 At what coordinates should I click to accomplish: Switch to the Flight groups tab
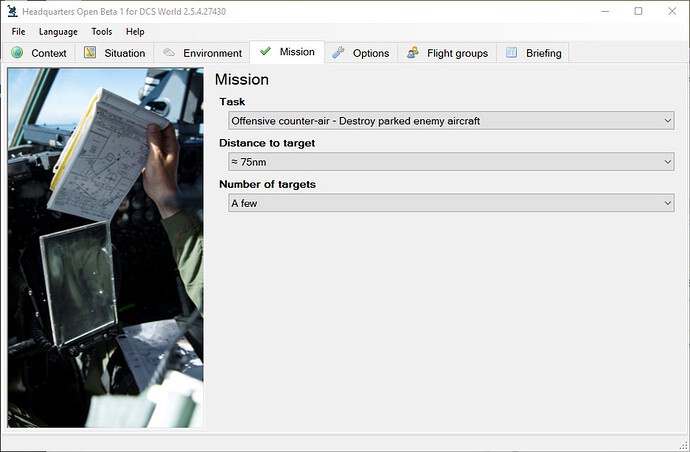457,53
